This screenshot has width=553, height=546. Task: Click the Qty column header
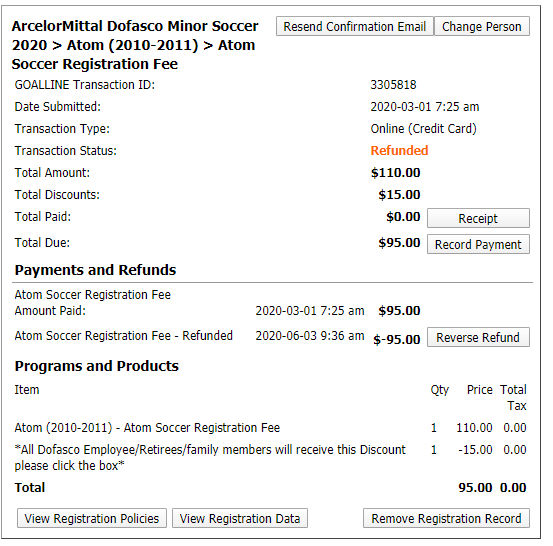(x=439, y=390)
